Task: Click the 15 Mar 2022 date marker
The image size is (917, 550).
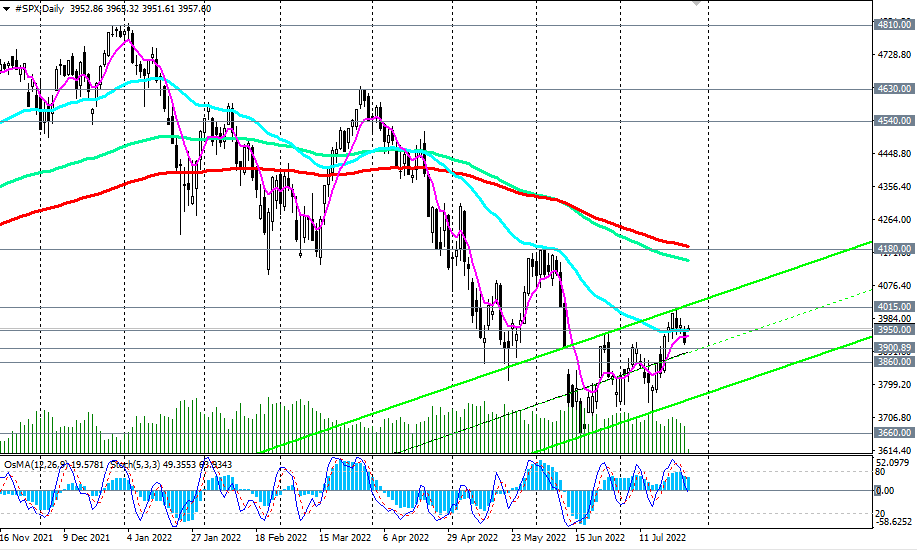Action: coord(345,537)
